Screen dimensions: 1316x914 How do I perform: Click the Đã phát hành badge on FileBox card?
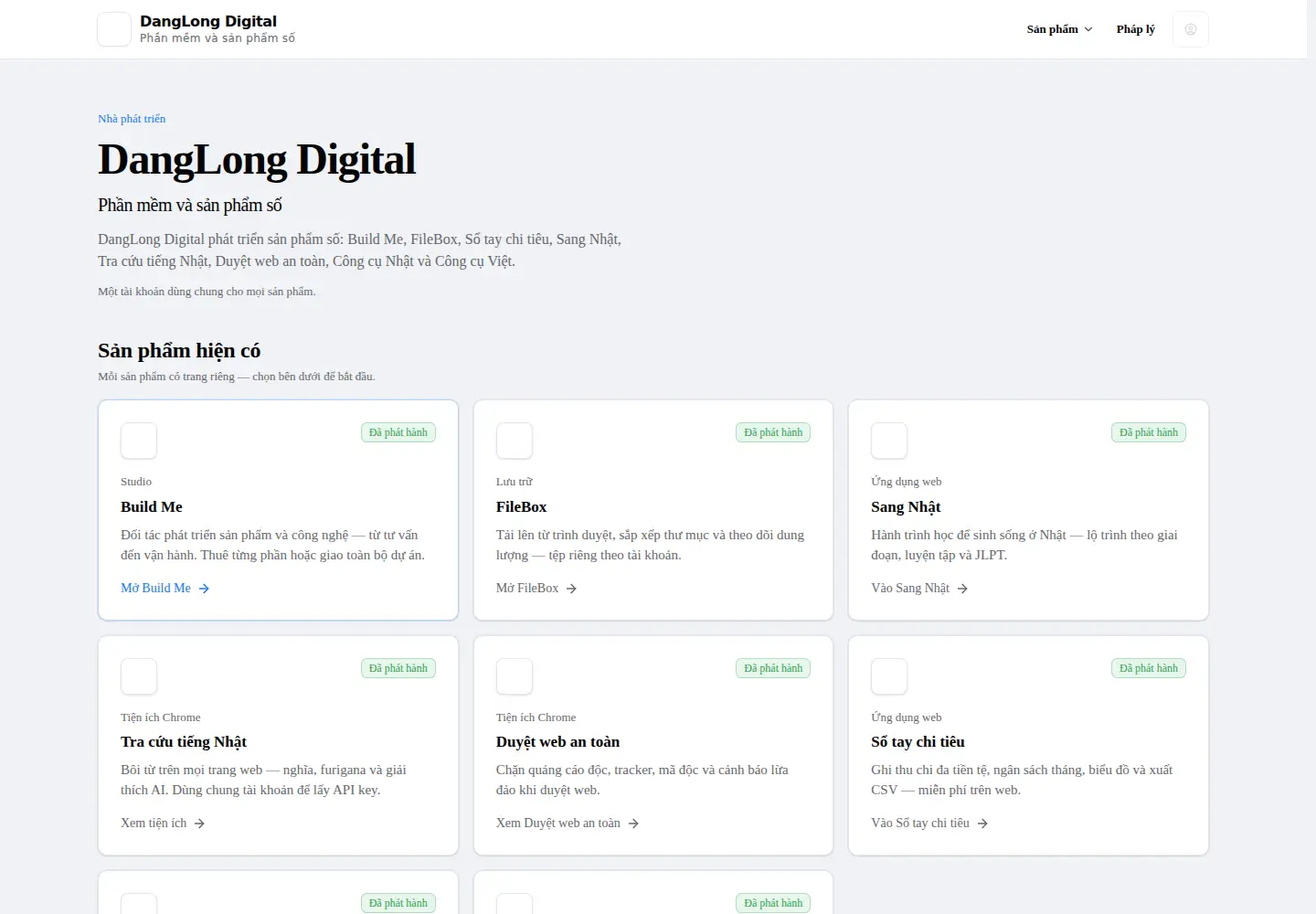773,432
